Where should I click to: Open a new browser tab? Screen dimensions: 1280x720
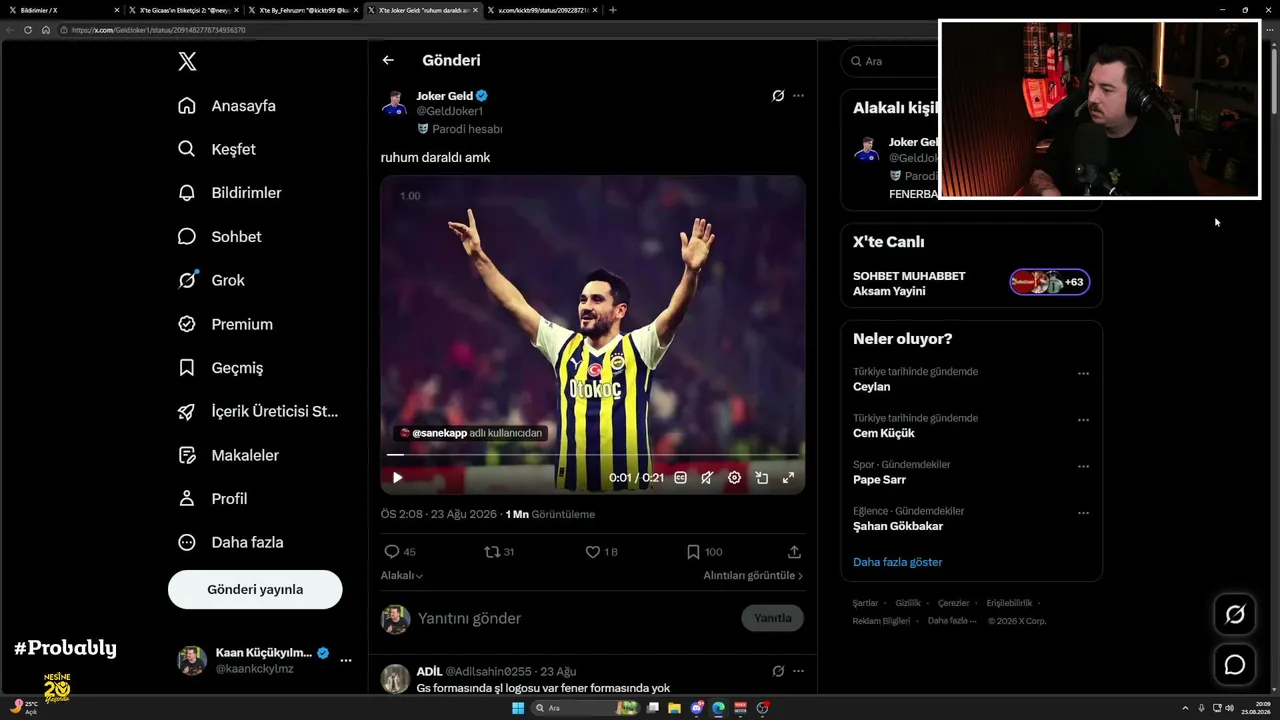(613, 10)
